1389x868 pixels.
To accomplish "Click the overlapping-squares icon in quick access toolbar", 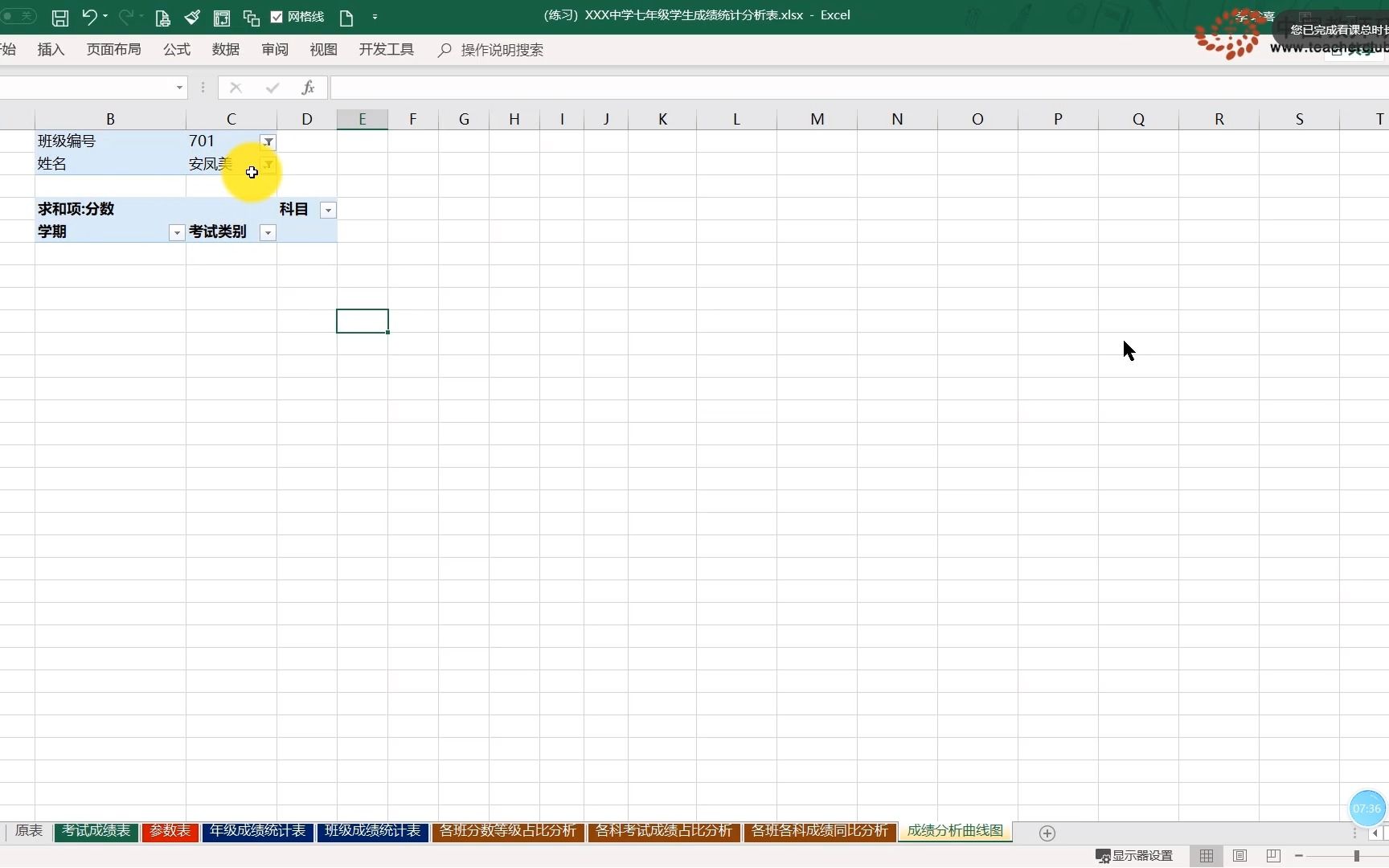I will (252, 18).
